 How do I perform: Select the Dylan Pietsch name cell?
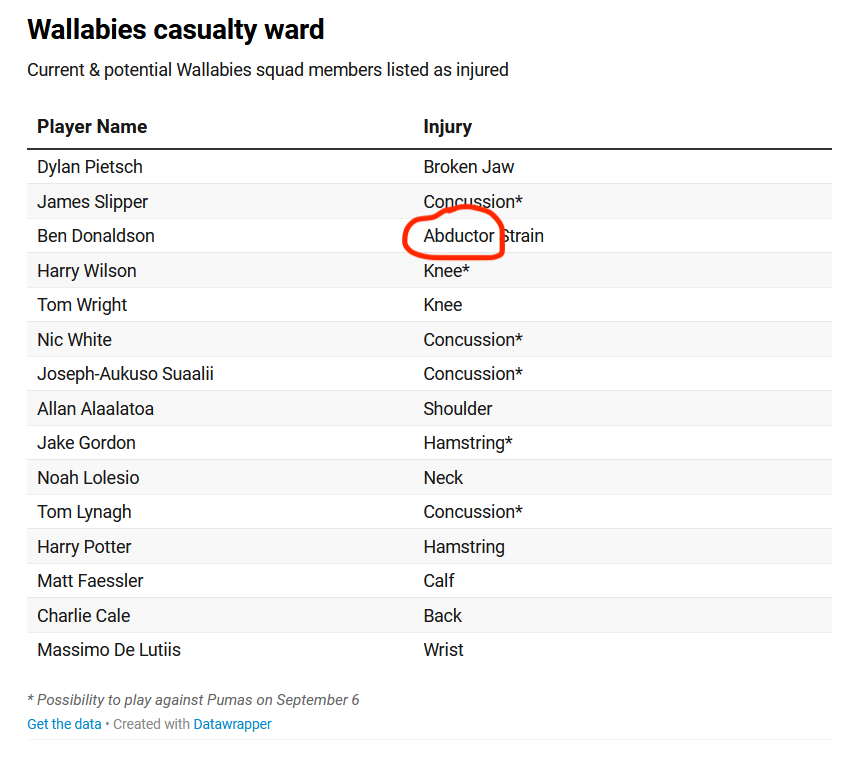coord(90,167)
